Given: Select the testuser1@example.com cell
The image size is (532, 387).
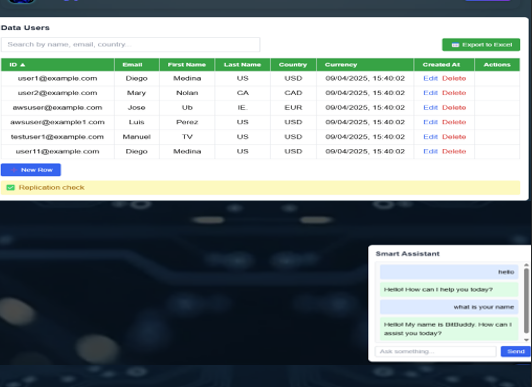Looking at the screenshot, I should click(58, 137).
